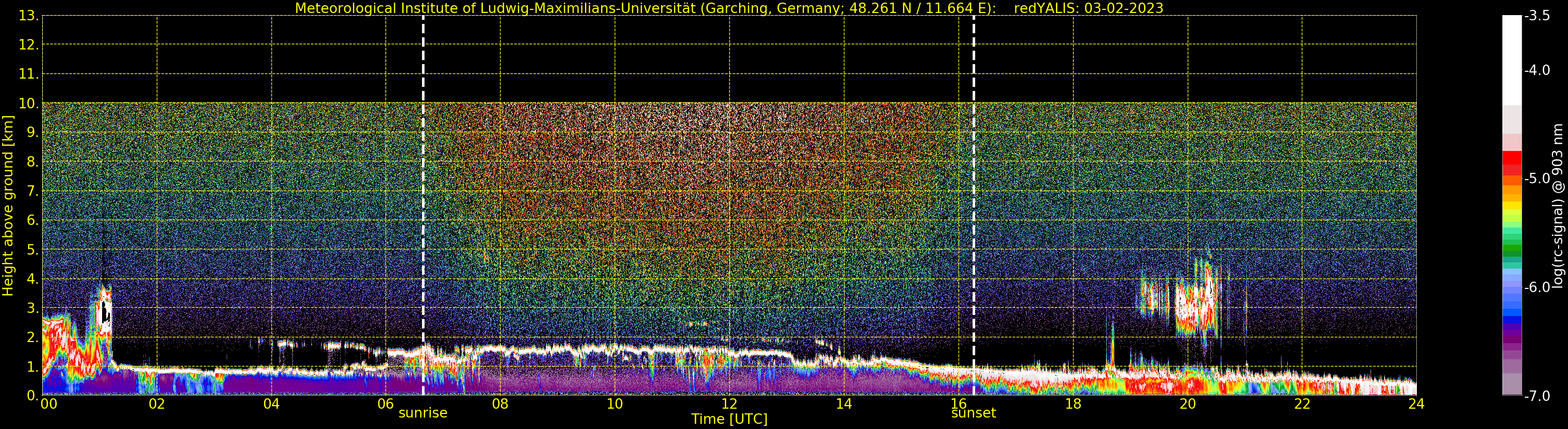Viewport: 1568px width, 429px height.
Task: Click the -3.5 colorbar tick value
Action: [x=1537, y=16]
